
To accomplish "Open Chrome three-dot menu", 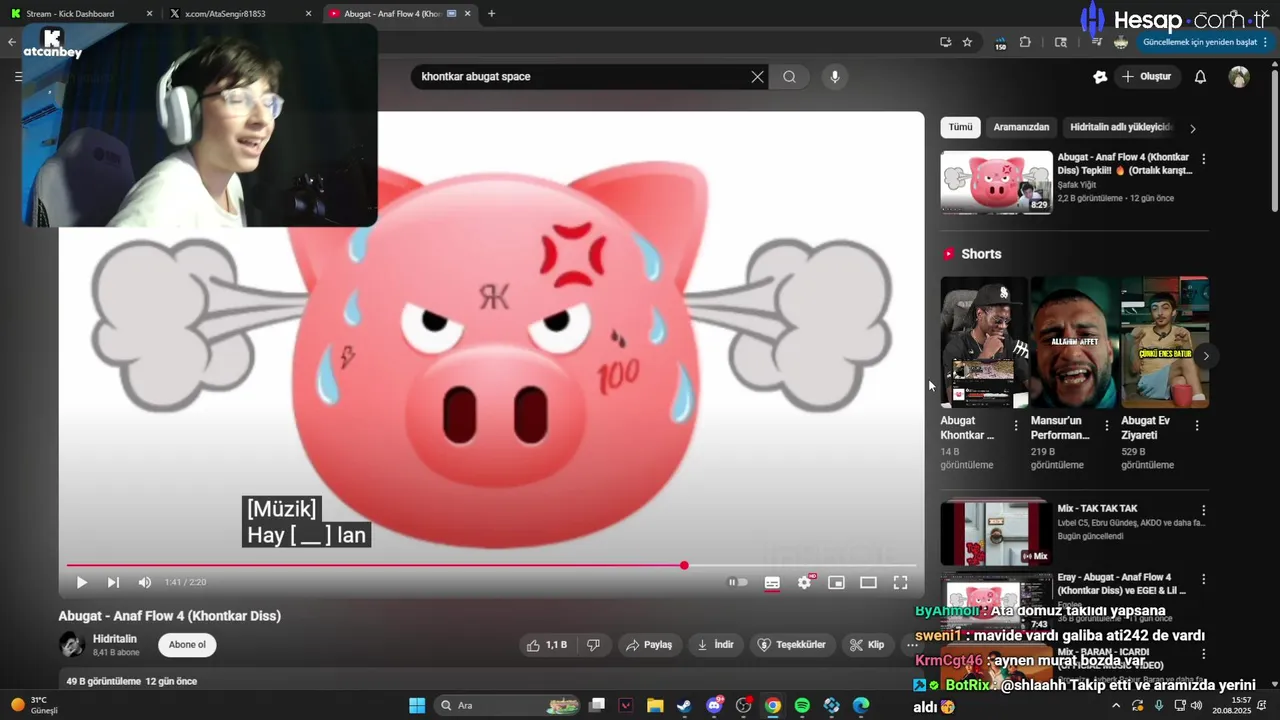I will pyautogui.click(x=1265, y=42).
